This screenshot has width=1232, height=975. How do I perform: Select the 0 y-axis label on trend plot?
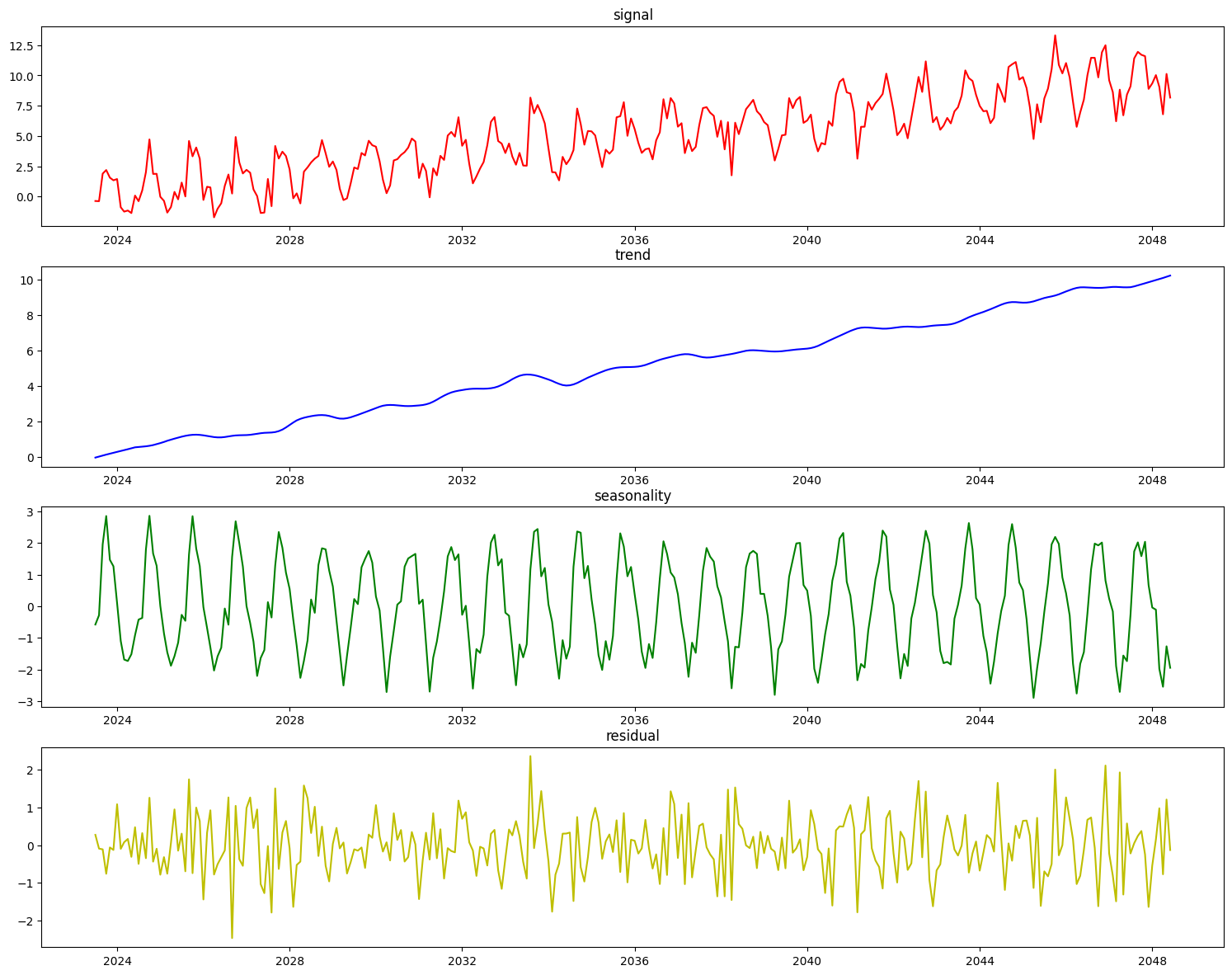(x=30, y=458)
